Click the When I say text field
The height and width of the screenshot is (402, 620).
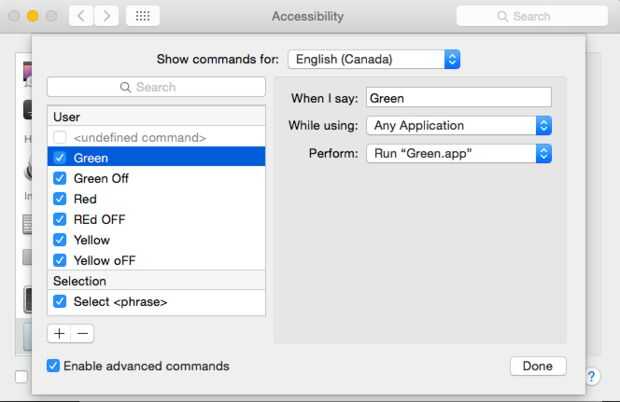point(459,97)
